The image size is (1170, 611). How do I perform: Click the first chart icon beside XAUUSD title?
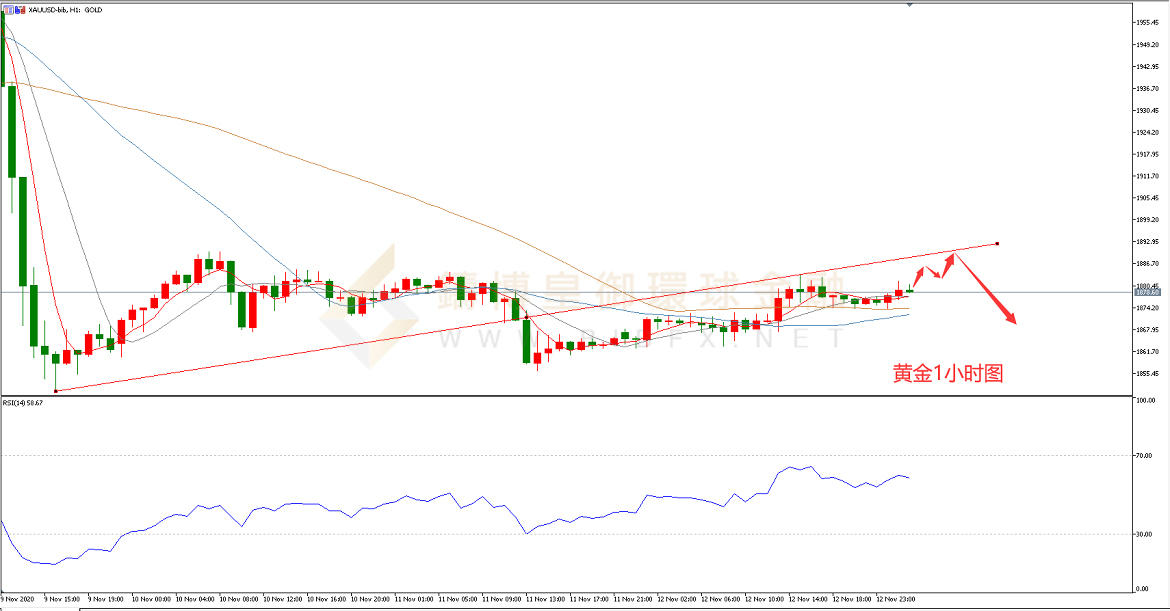[x=7, y=9]
